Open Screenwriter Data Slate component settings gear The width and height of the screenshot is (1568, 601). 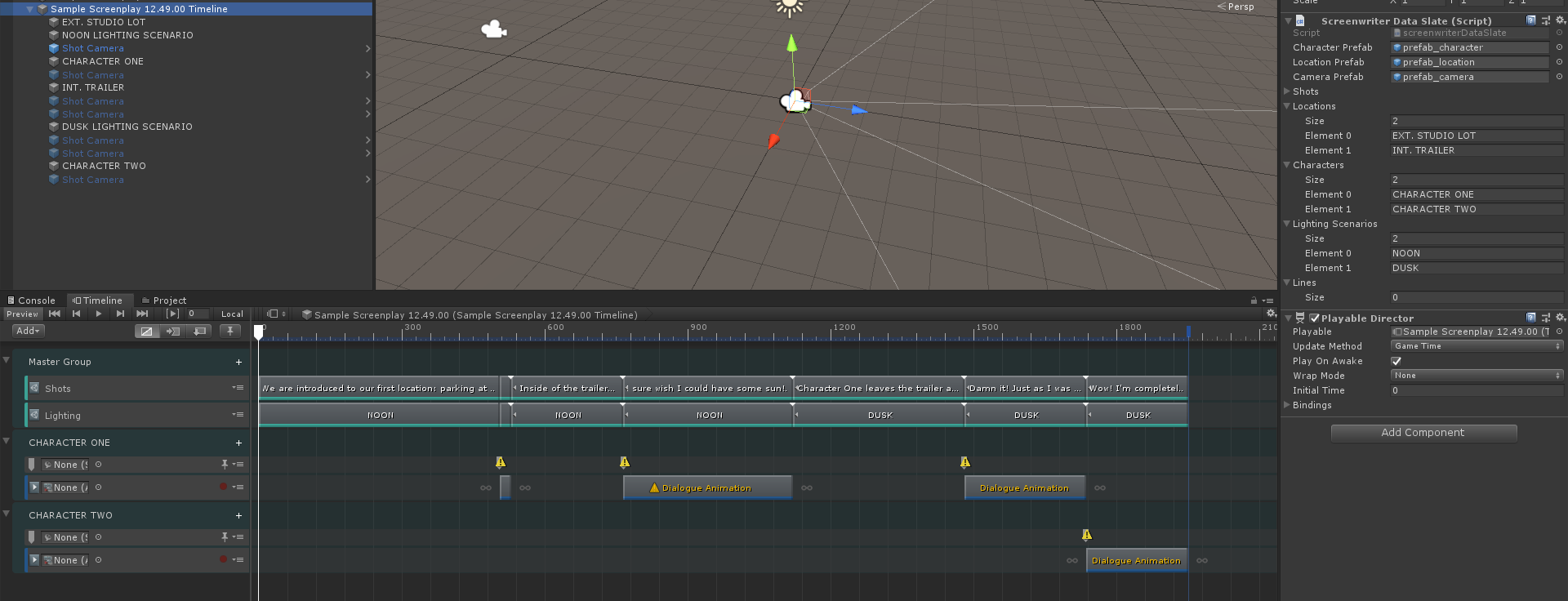[x=1560, y=20]
